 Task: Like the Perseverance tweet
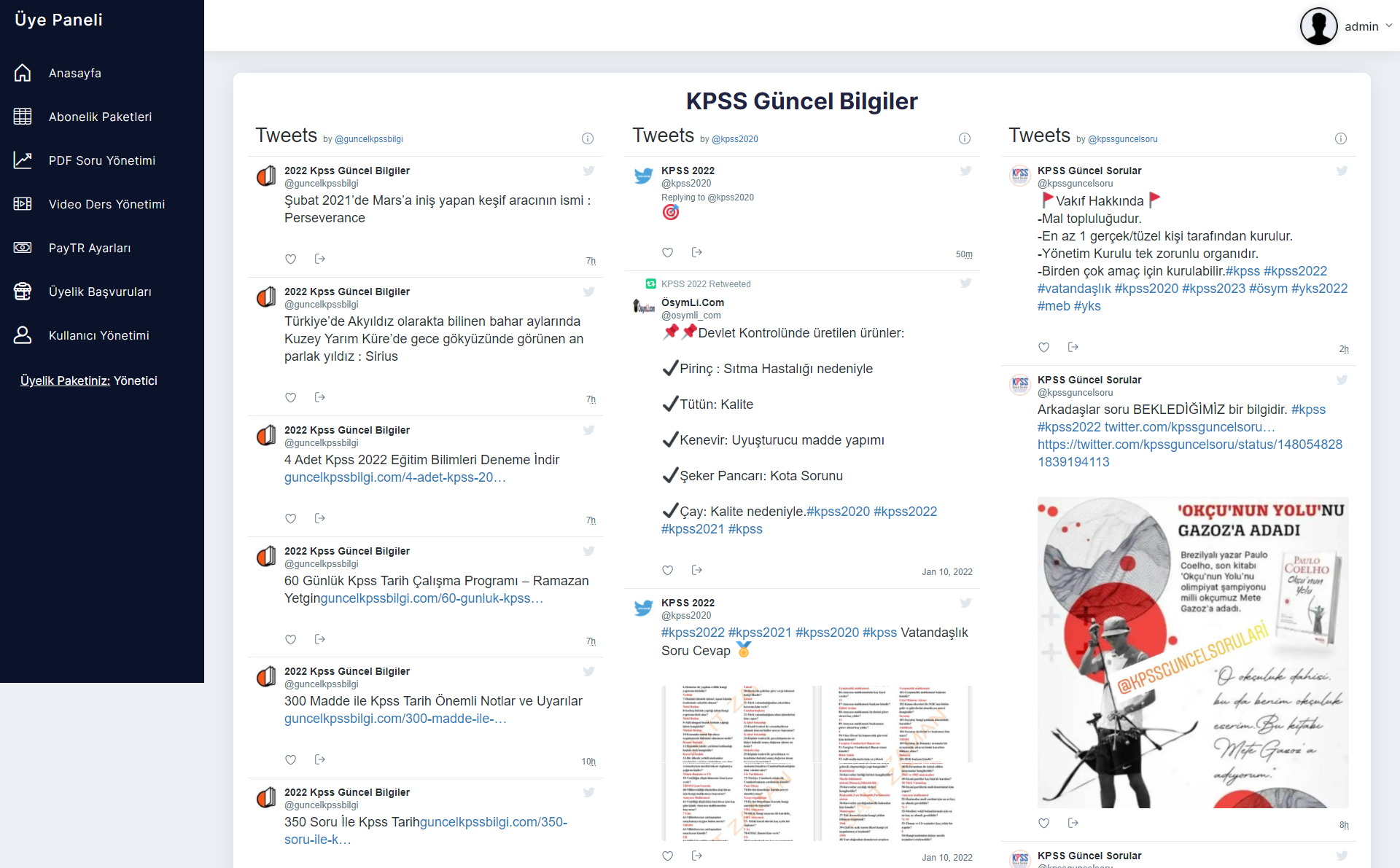[291, 259]
